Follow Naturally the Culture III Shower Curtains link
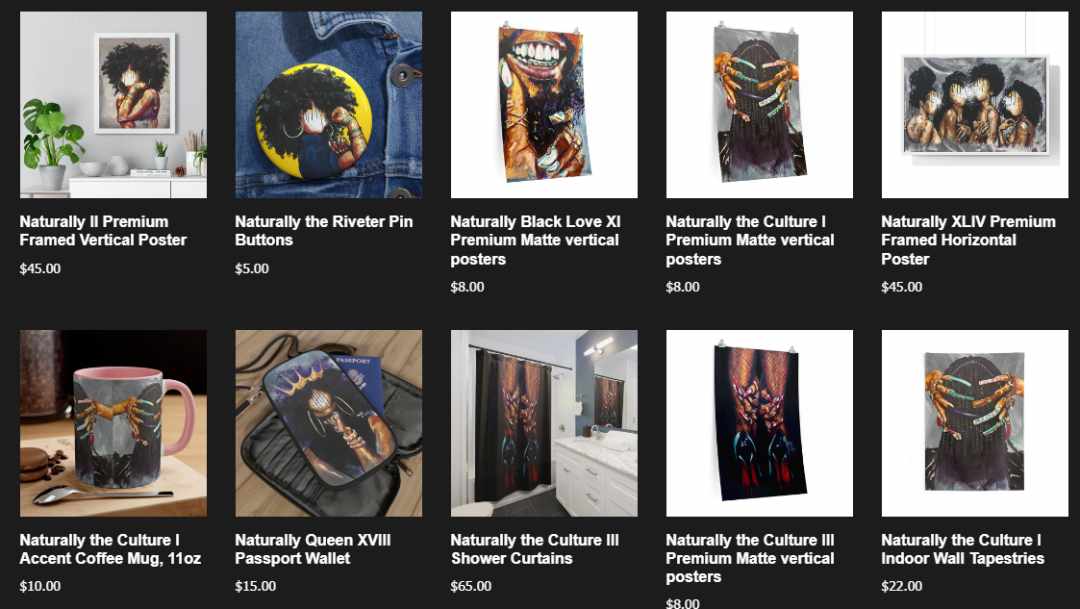The width and height of the screenshot is (1080, 609). click(535, 549)
